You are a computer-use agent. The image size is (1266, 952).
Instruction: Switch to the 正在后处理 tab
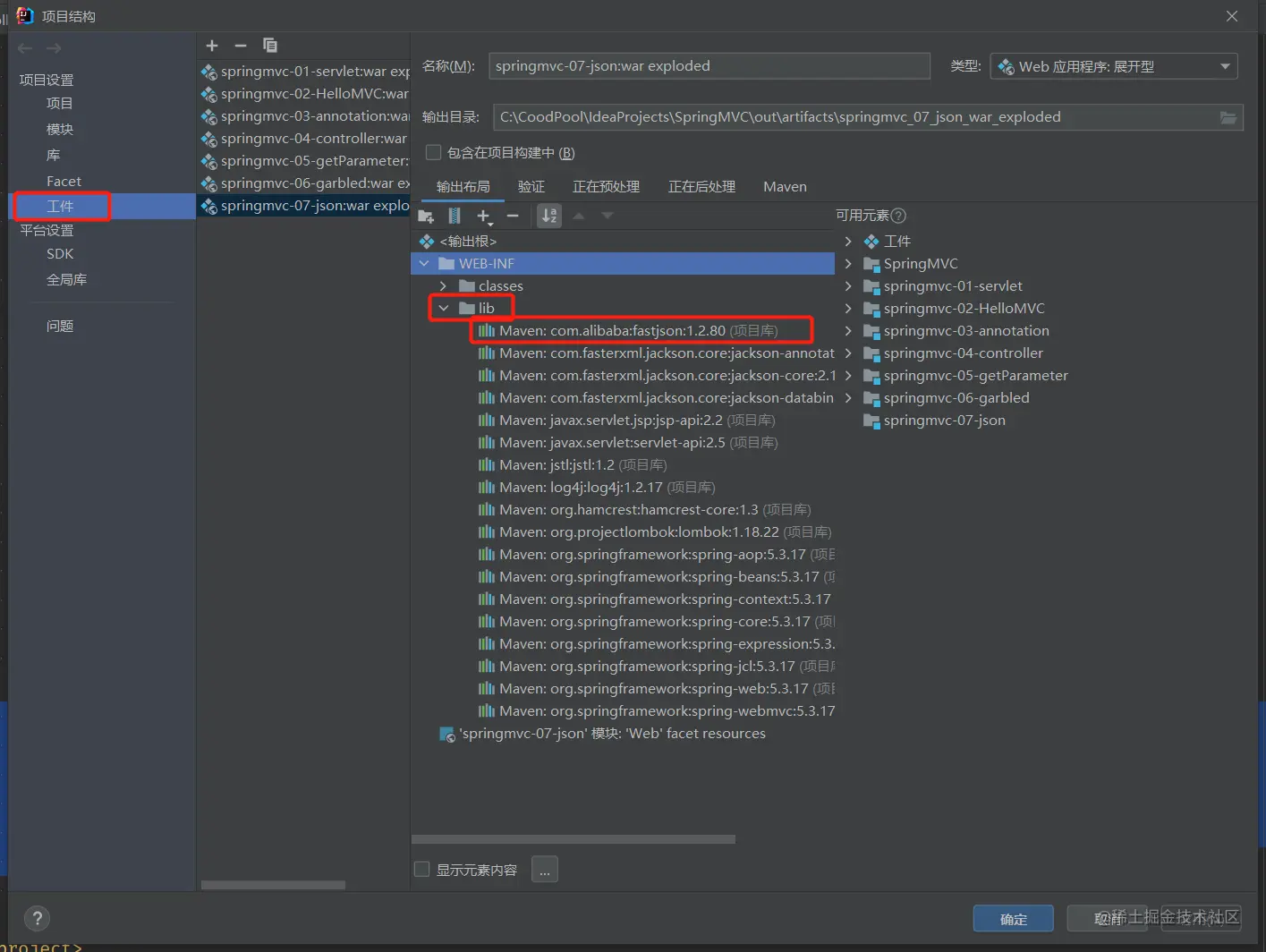[701, 187]
